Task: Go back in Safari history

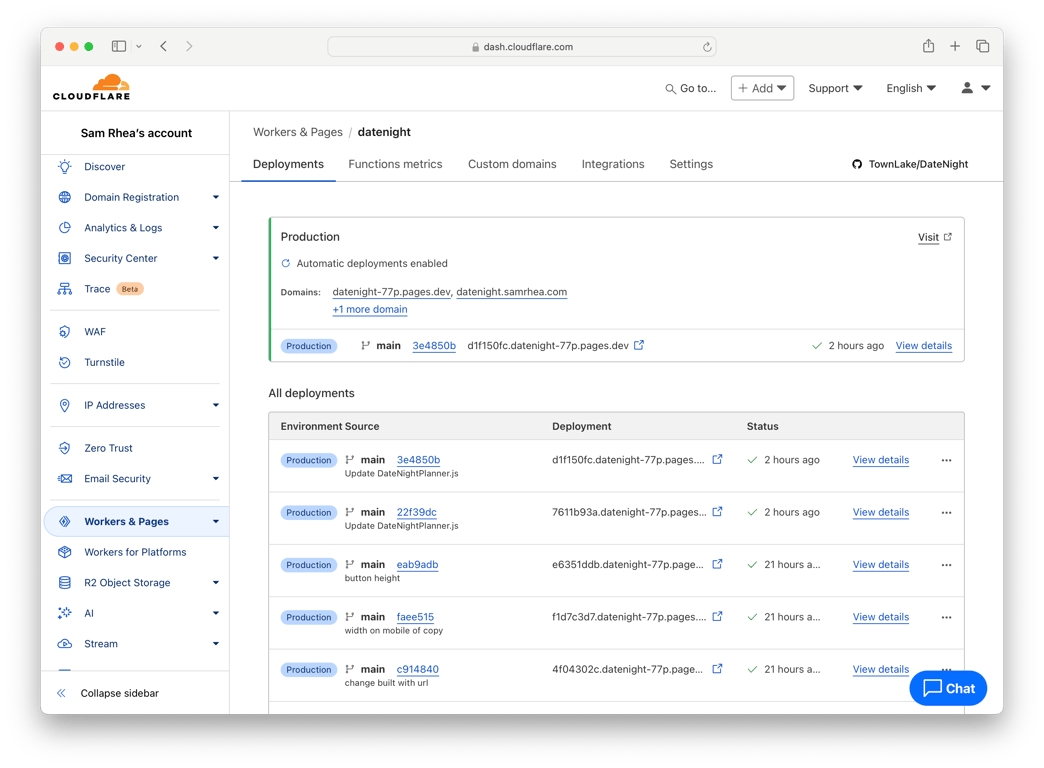Action: pos(164,46)
